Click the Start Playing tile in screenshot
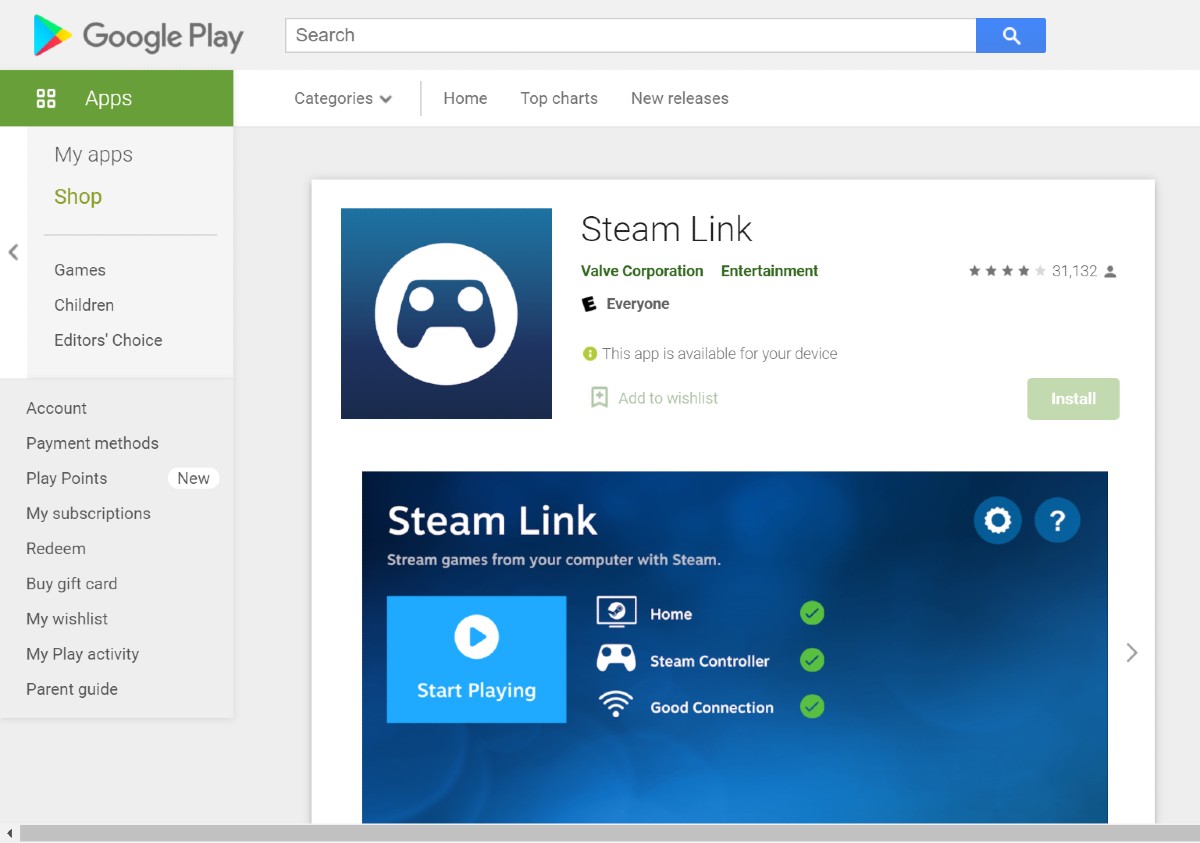Screen dimensions: 1200x843 click(476, 659)
